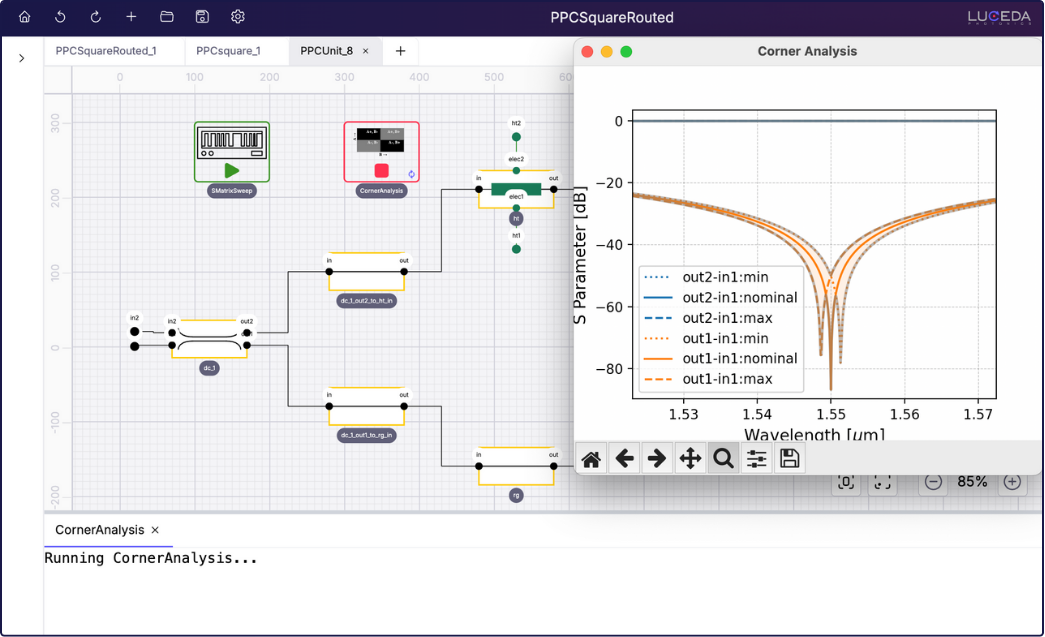Add a new tab with plus button
Screen dimensions: 1045x637
coord(400,51)
